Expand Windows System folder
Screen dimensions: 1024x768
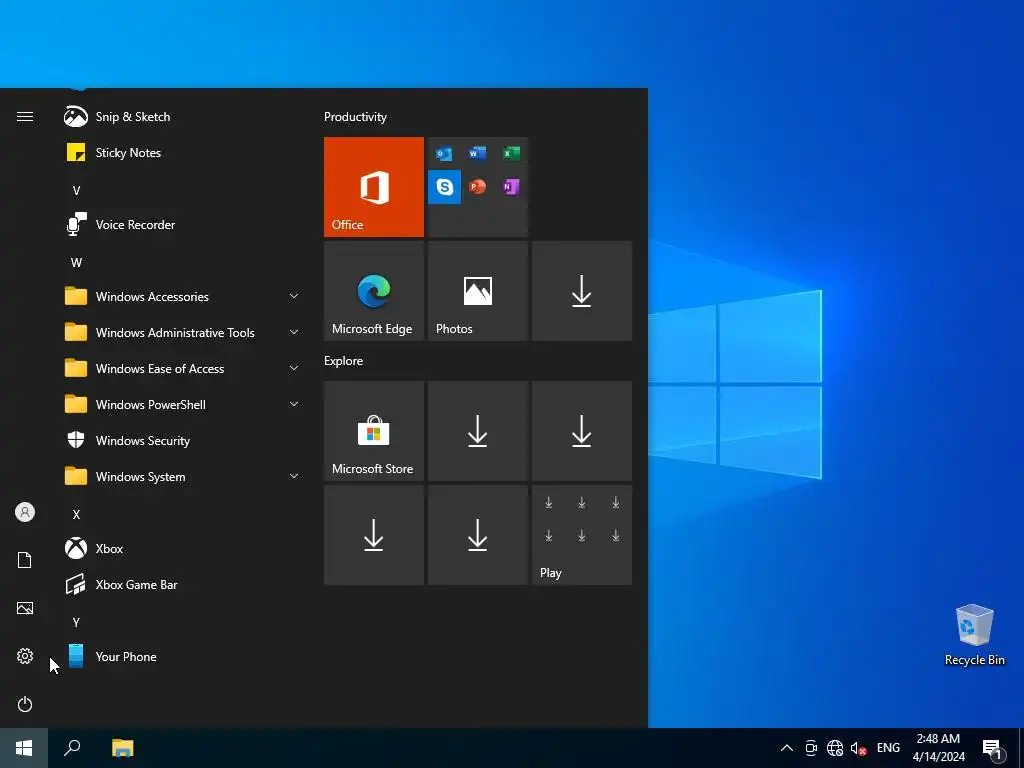[182, 477]
